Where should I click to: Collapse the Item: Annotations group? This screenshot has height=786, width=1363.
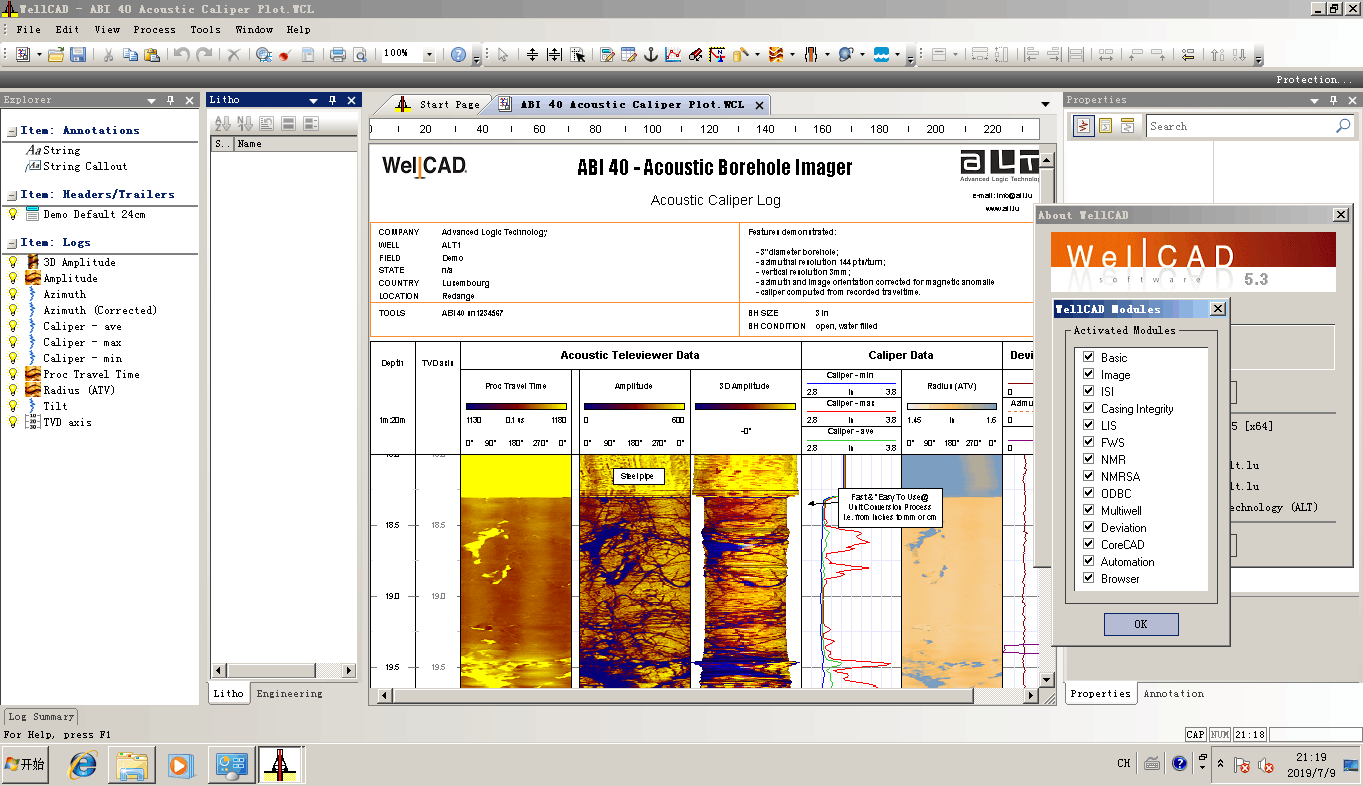tap(11, 130)
